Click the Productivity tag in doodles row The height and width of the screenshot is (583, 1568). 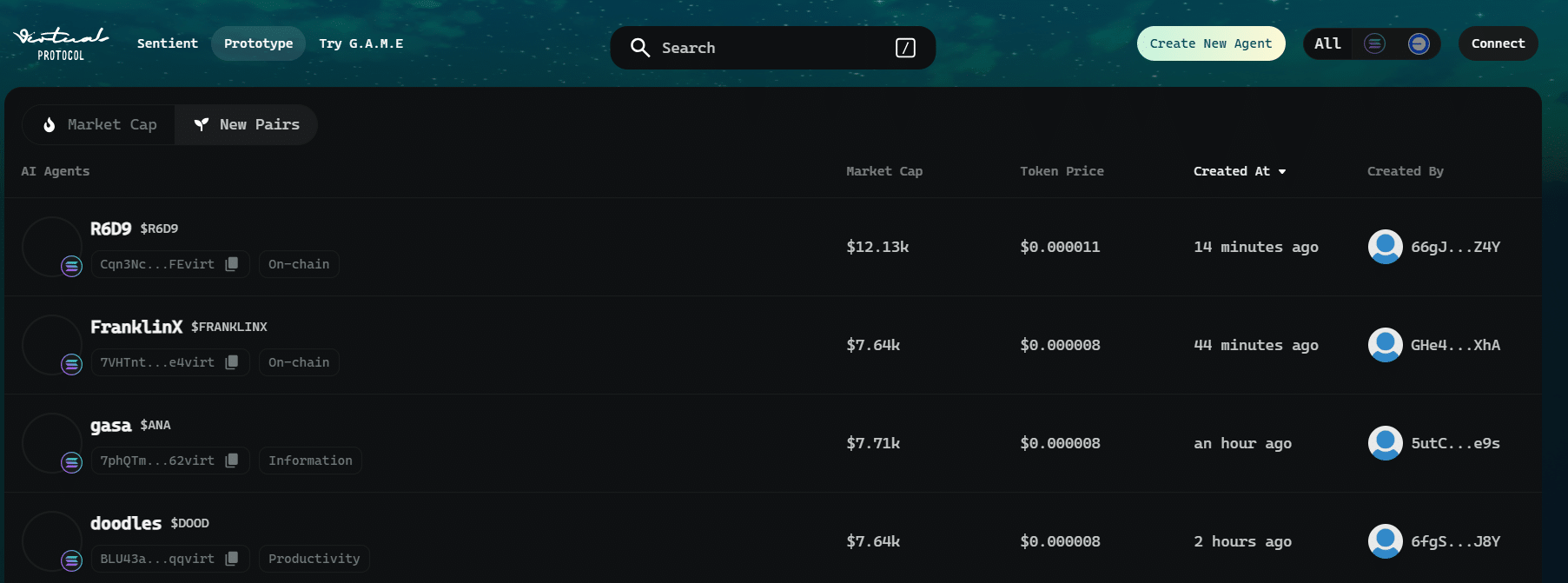[x=314, y=559]
